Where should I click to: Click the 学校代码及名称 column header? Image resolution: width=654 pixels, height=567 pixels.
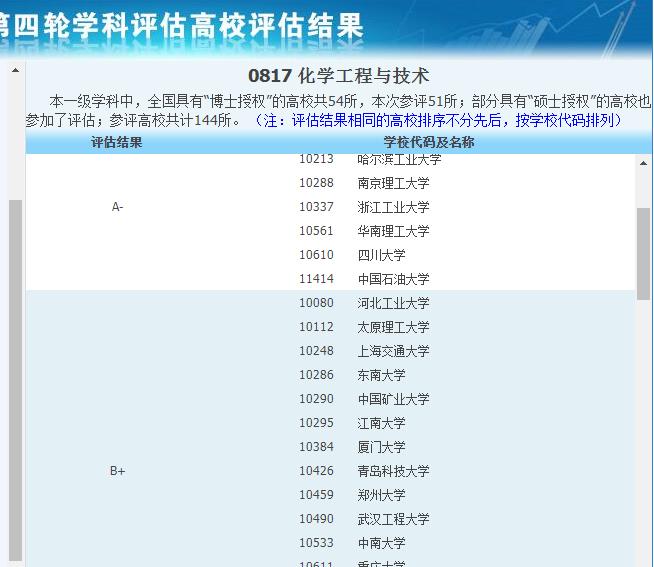click(429, 142)
